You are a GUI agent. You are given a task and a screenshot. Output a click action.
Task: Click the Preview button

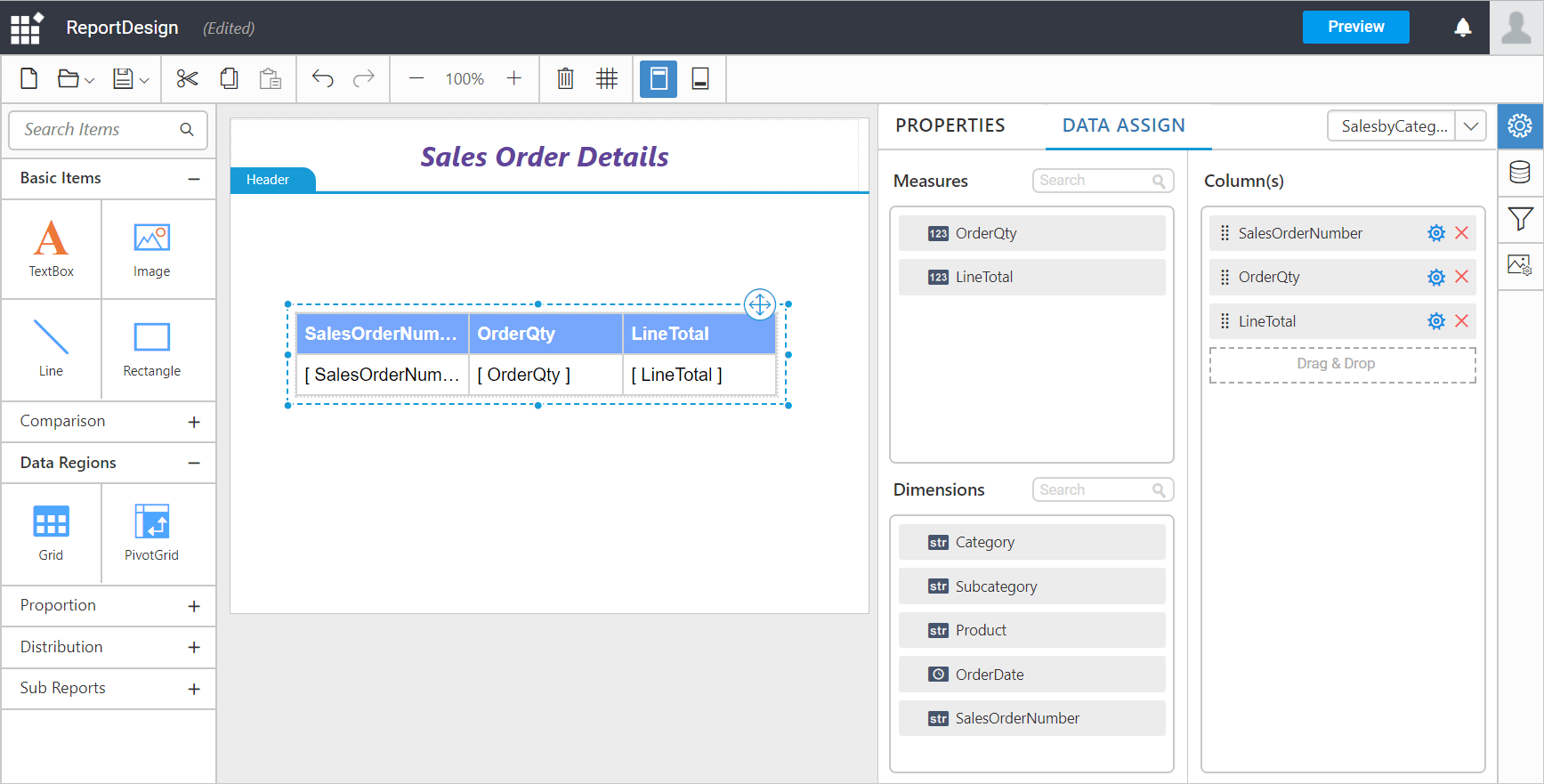pyautogui.click(x=1355, y=27)
